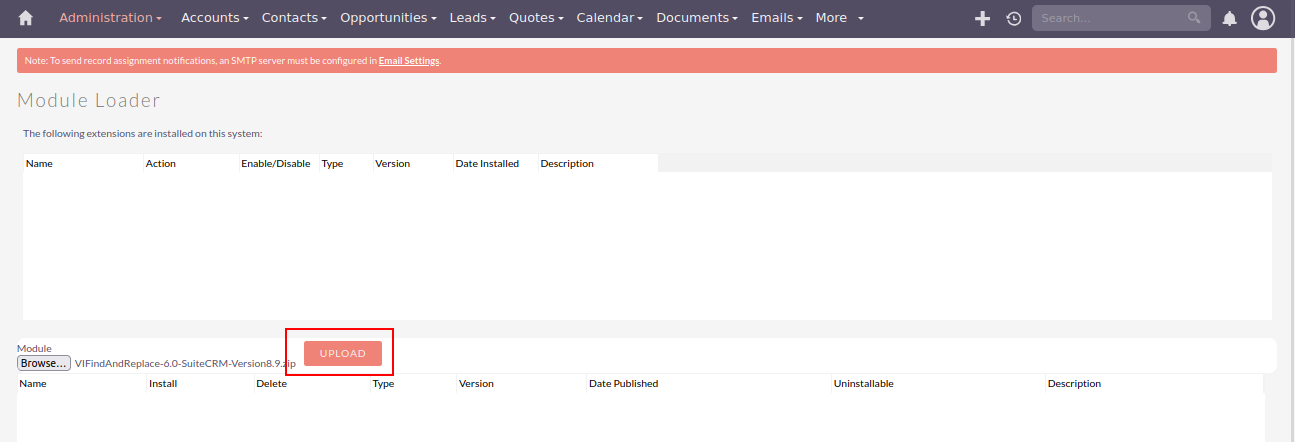Click the search magnifier icon

1193,18
